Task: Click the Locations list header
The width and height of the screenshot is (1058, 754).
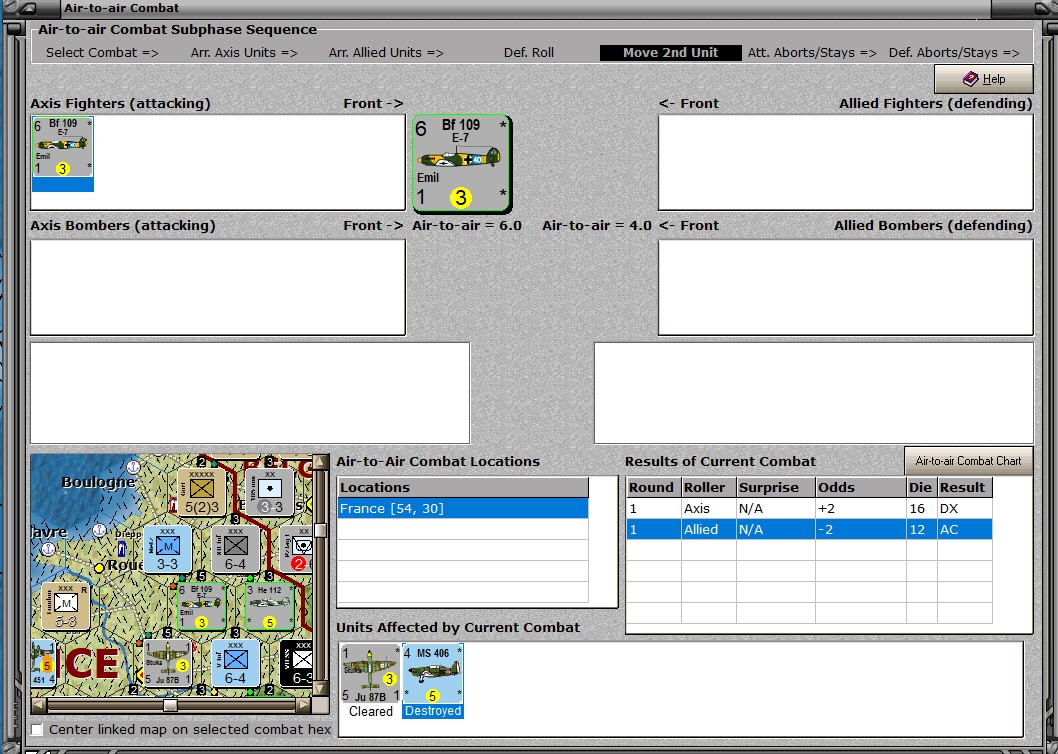Action: (x=463, y=487)
